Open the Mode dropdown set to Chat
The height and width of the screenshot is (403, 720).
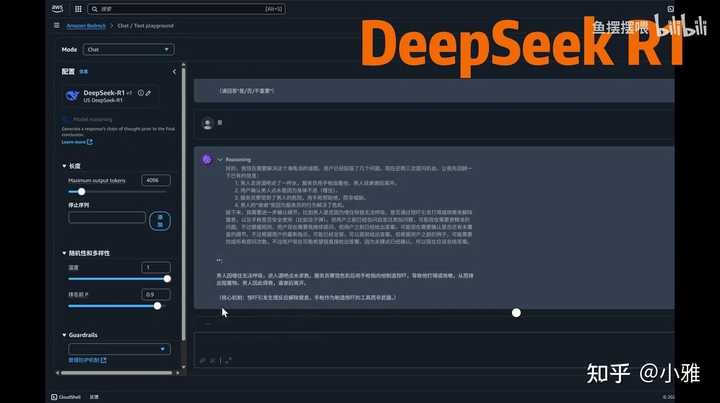pos(127,49)
